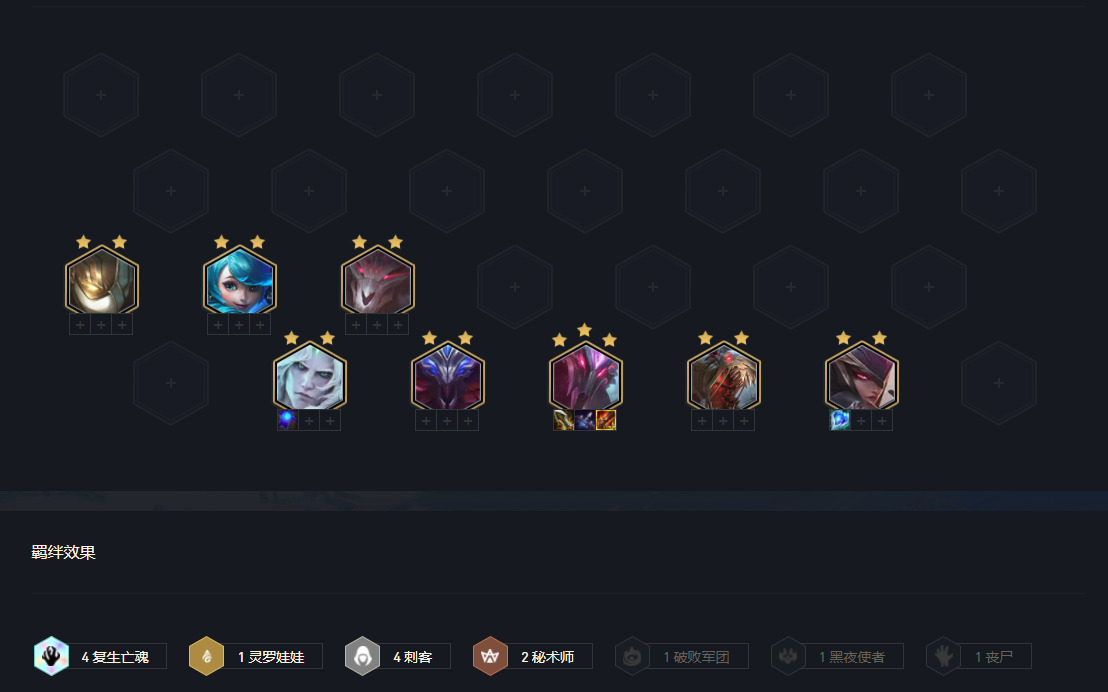1108x692 pixels.
Task: Select the blue-haired Gwen champion hexagon
Action: [240, 281]
